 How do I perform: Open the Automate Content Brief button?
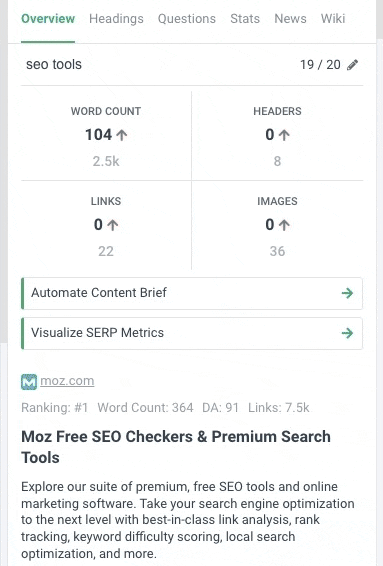192,293
